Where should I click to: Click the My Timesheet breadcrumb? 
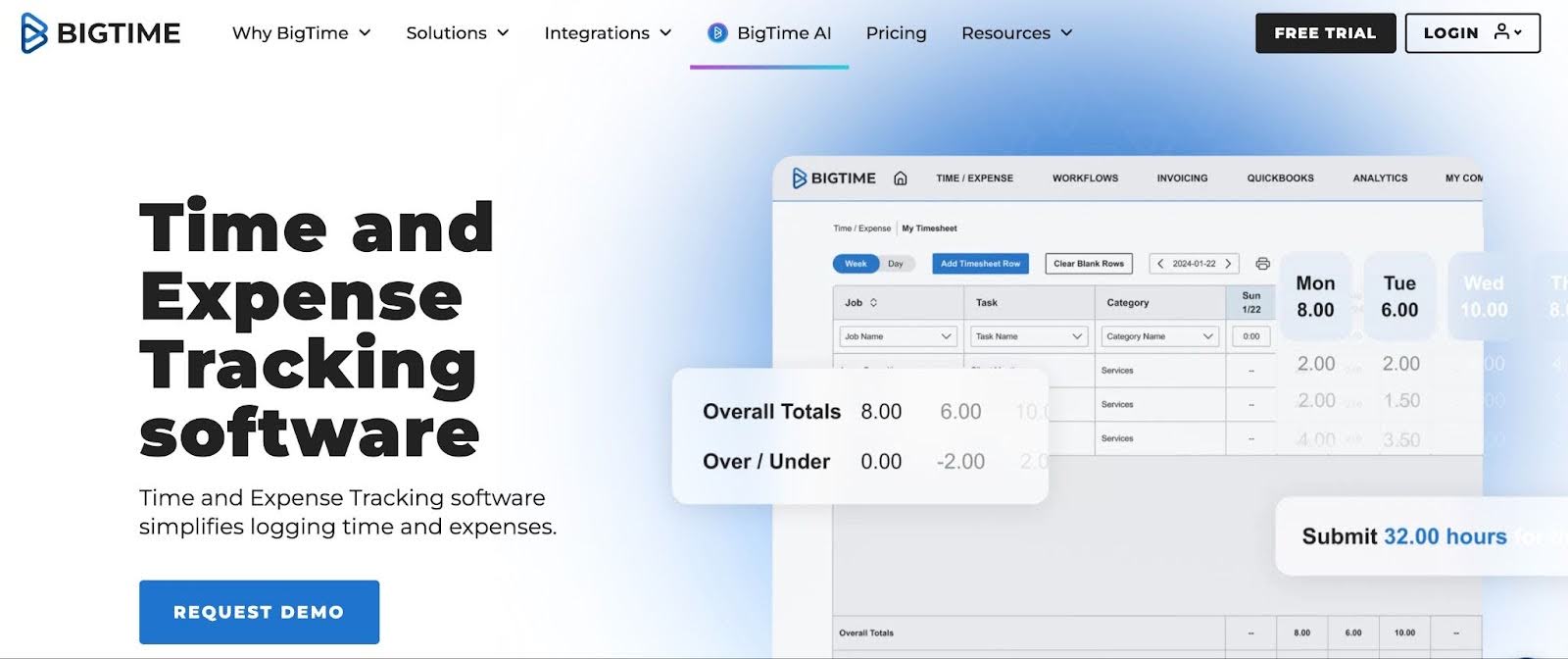(929, 228)
